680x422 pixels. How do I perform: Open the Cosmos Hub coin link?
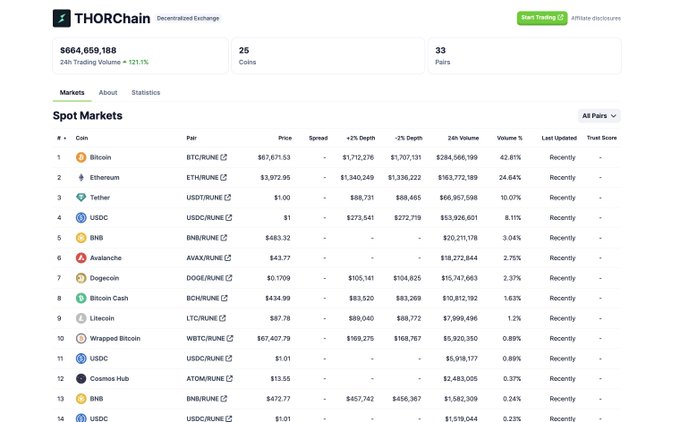(x=109, y=379)
